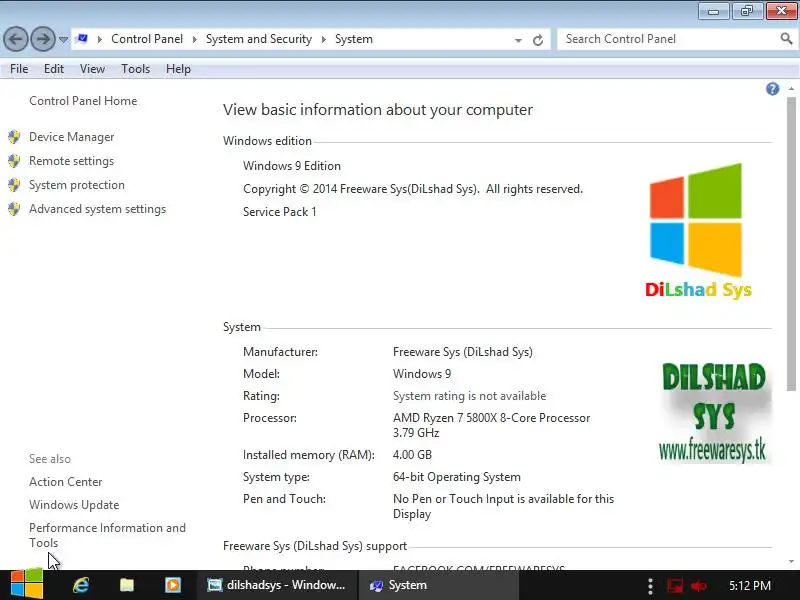
Task: Open Windows Update link
Action: [74, 505]
